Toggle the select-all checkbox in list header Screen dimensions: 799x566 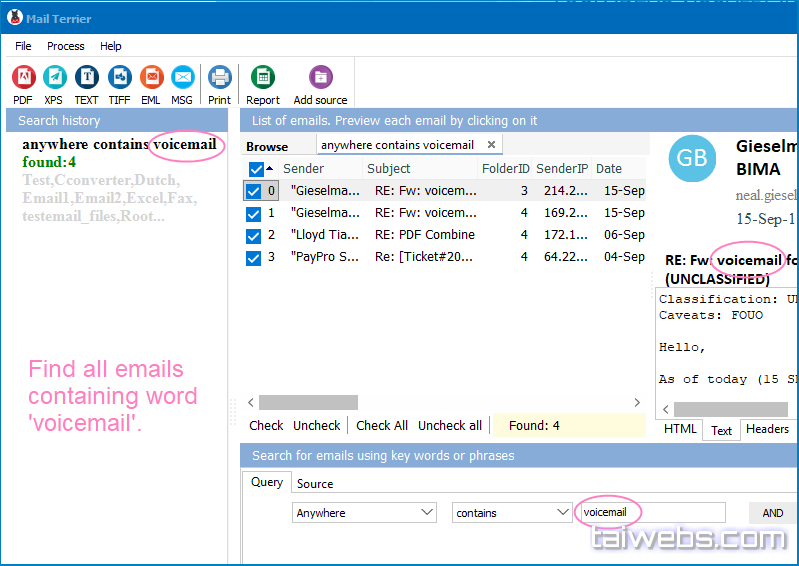pos(256,169)
